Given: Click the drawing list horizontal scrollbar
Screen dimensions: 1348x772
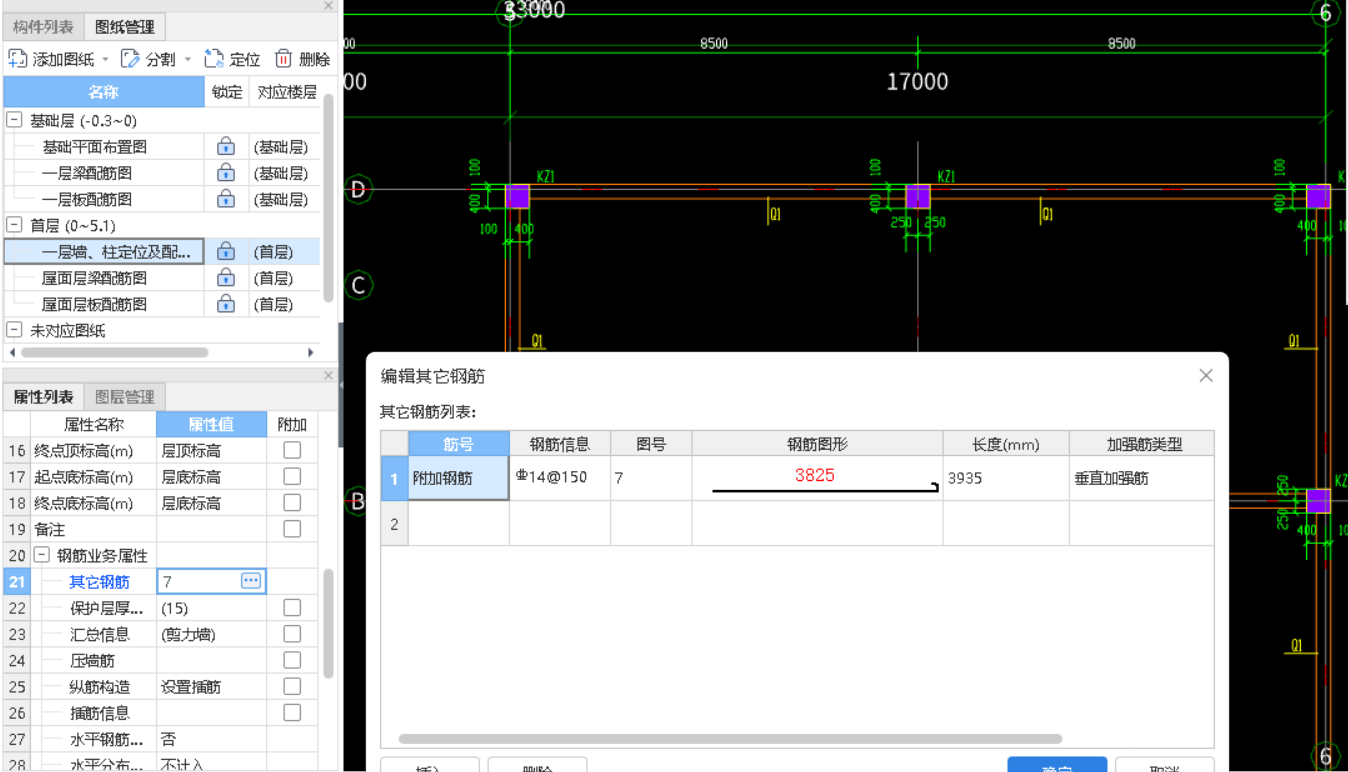Looking at the screenshot, I should pos(114,352).
